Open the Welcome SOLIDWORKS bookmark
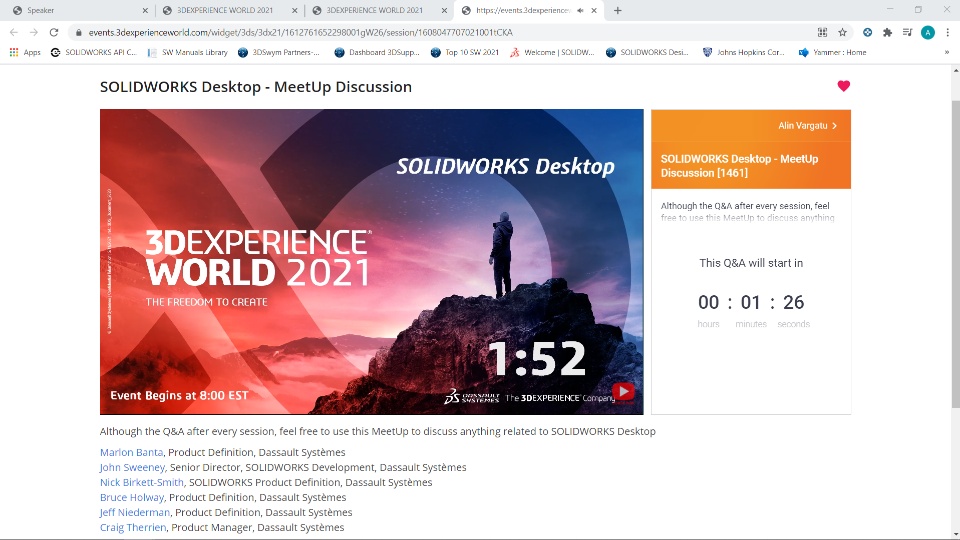 click(x=552, y=53)
